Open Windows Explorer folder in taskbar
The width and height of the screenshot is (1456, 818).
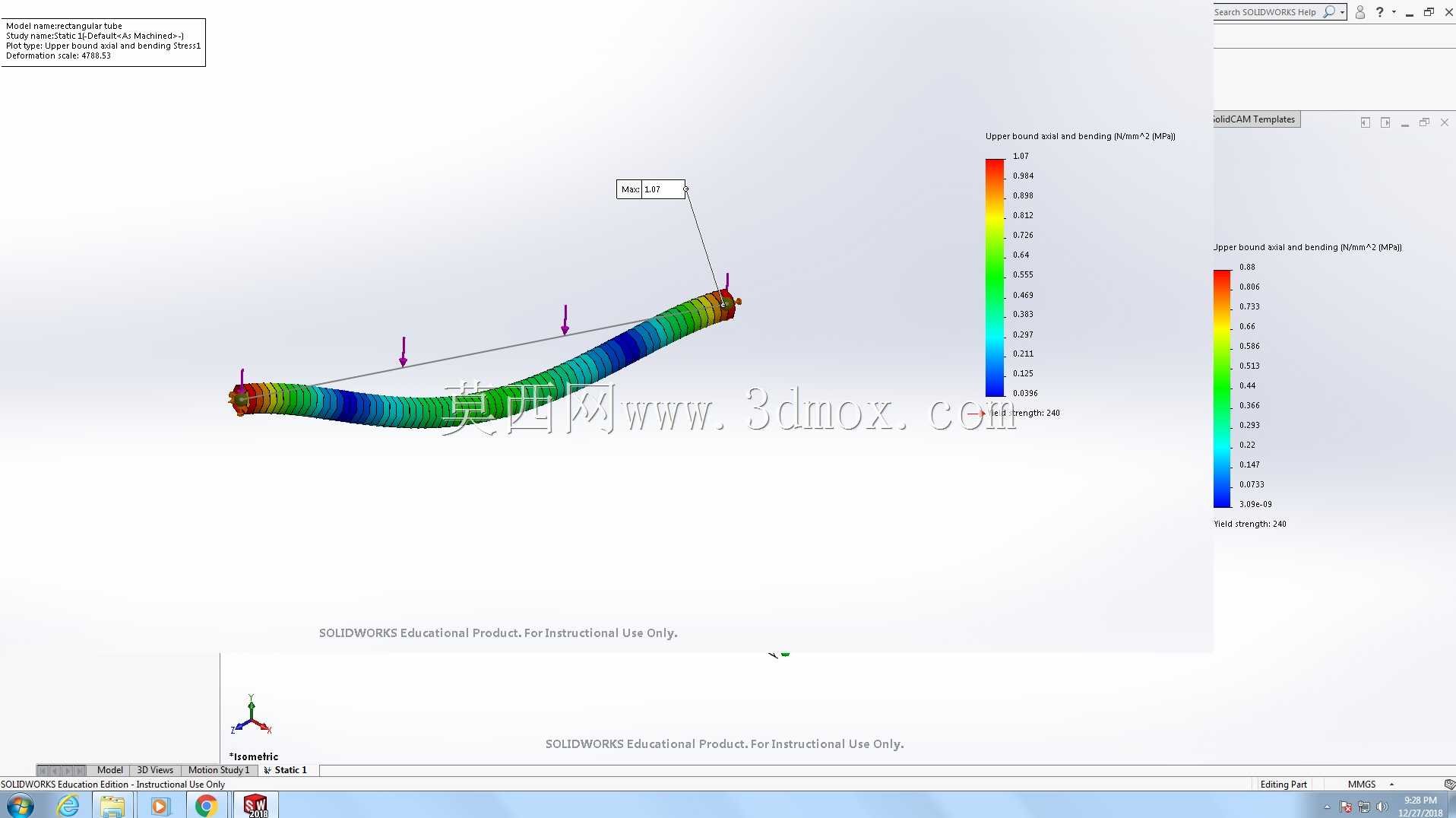pyautogui.click(x=112, y=805)
